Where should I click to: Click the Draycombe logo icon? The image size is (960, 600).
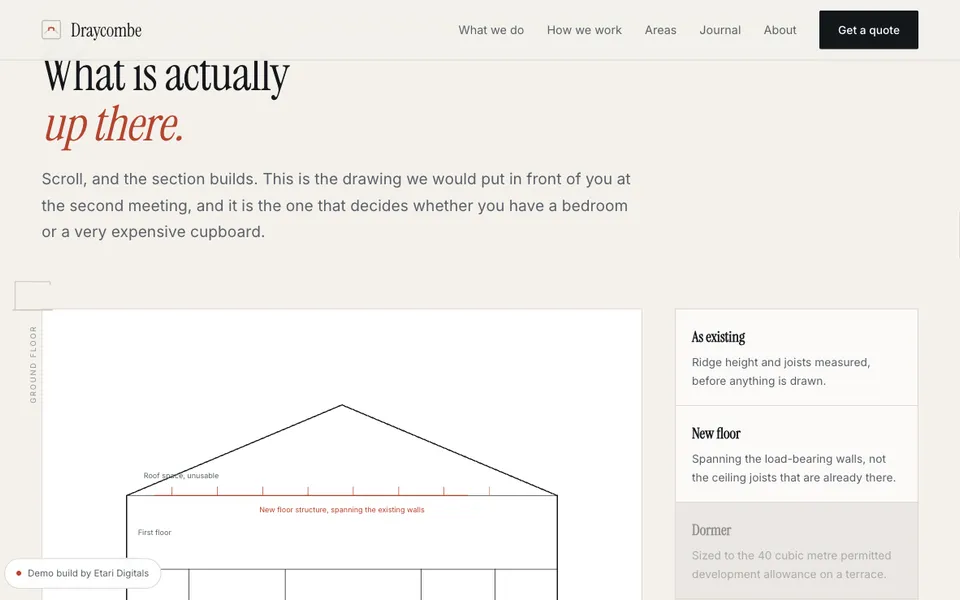51,29
